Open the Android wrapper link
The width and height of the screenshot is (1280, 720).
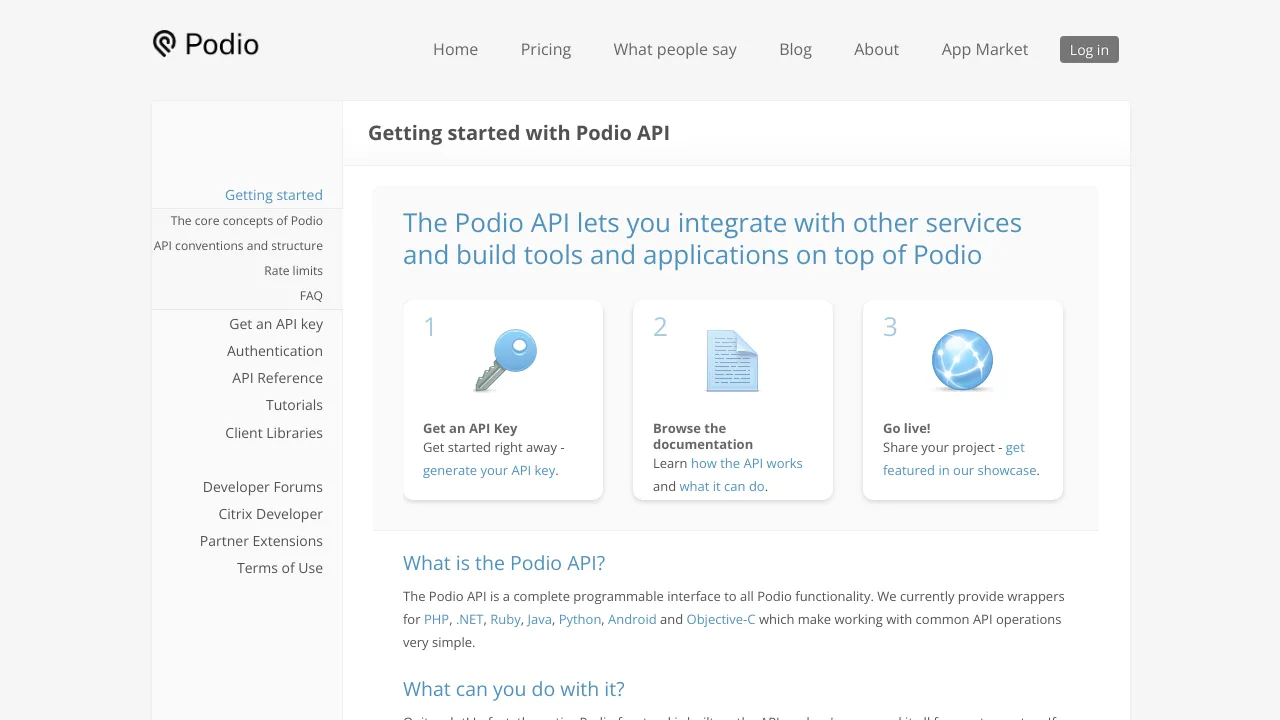632,619
